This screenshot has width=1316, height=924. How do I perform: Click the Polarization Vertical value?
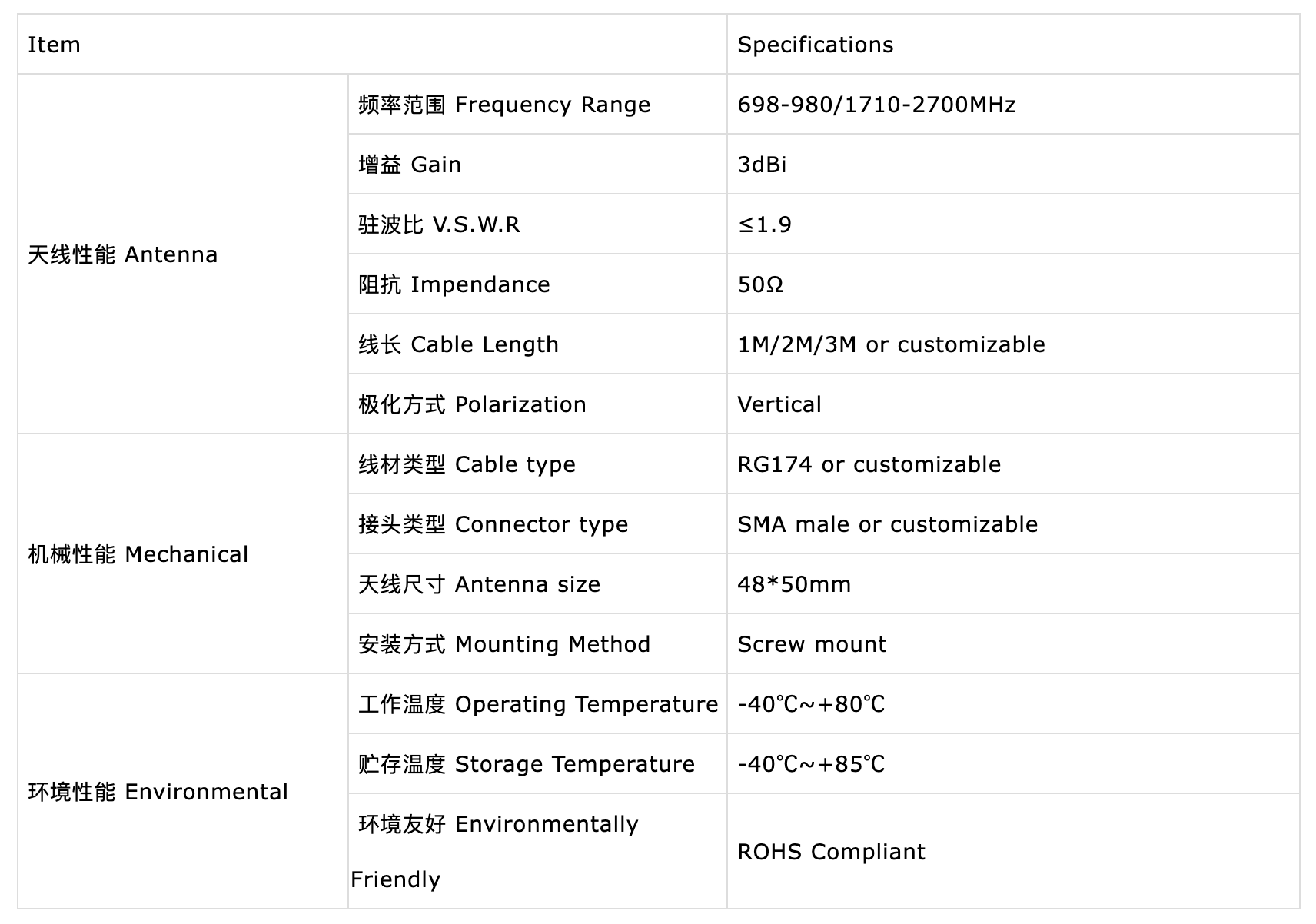coord(779,404)
